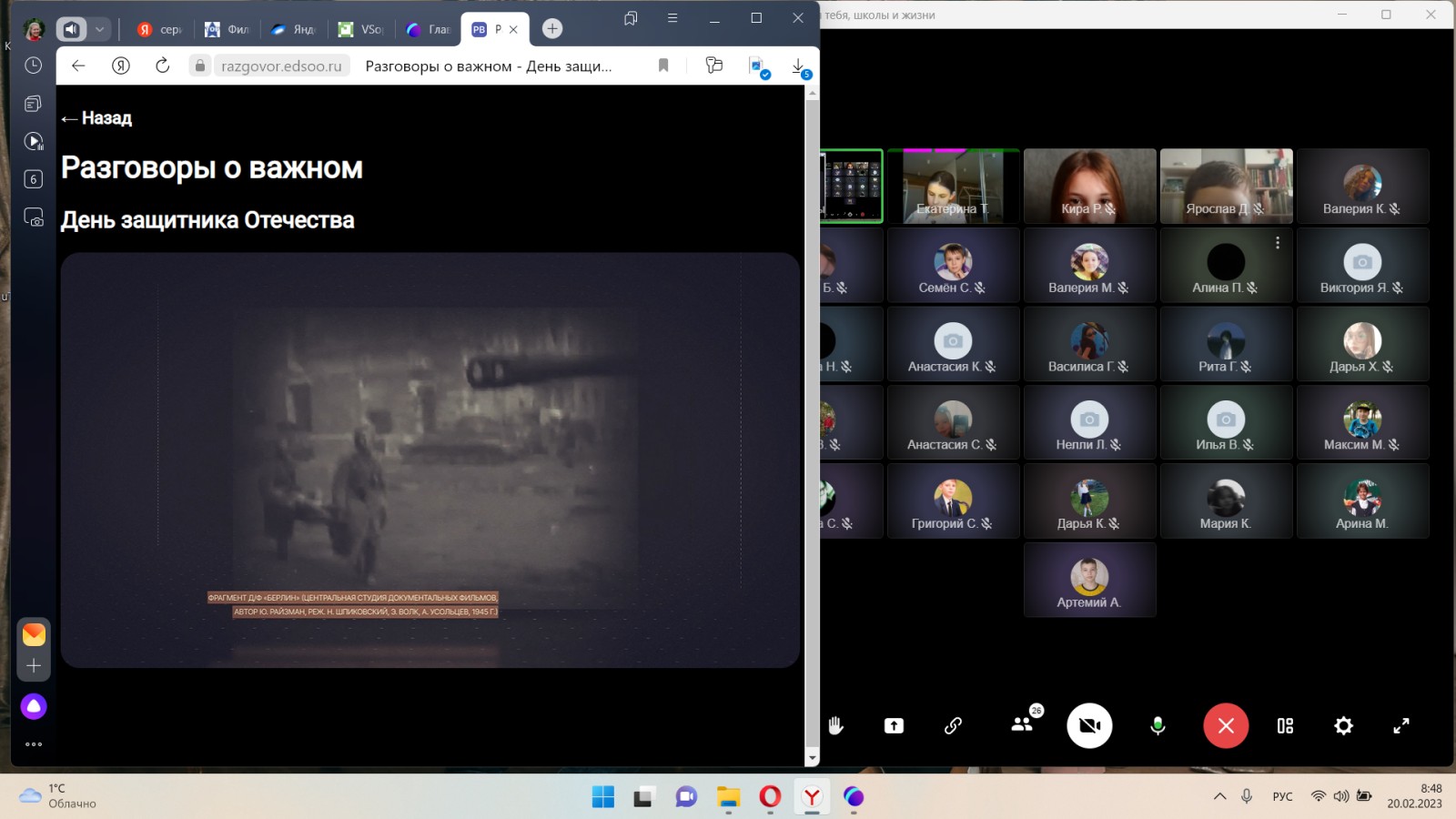Open the weather widget showing 1°C

tap(58, 796)
